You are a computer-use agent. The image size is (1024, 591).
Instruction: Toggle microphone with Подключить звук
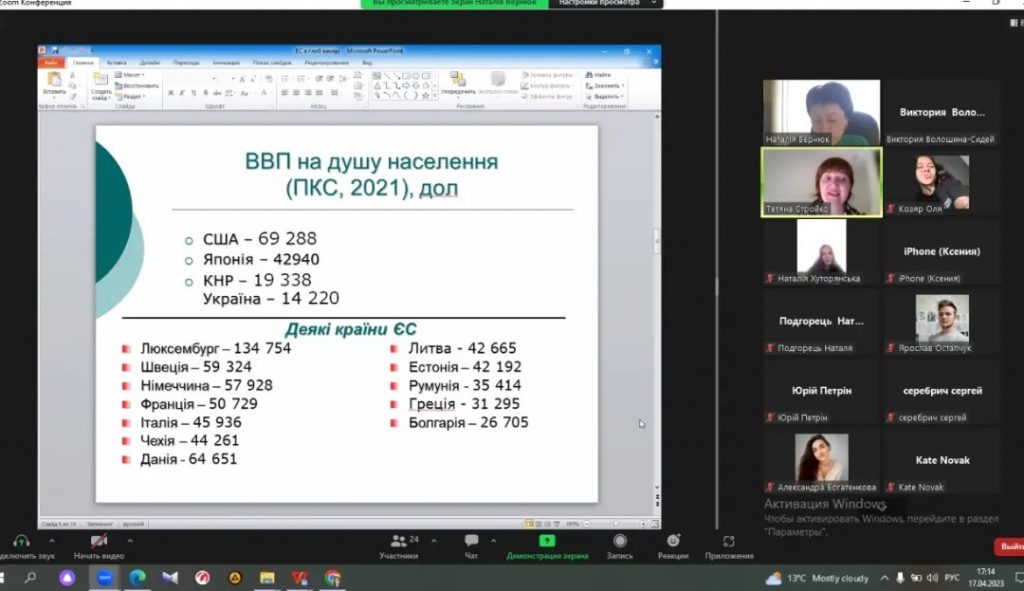pyautogui.click(x=20, y=545)
